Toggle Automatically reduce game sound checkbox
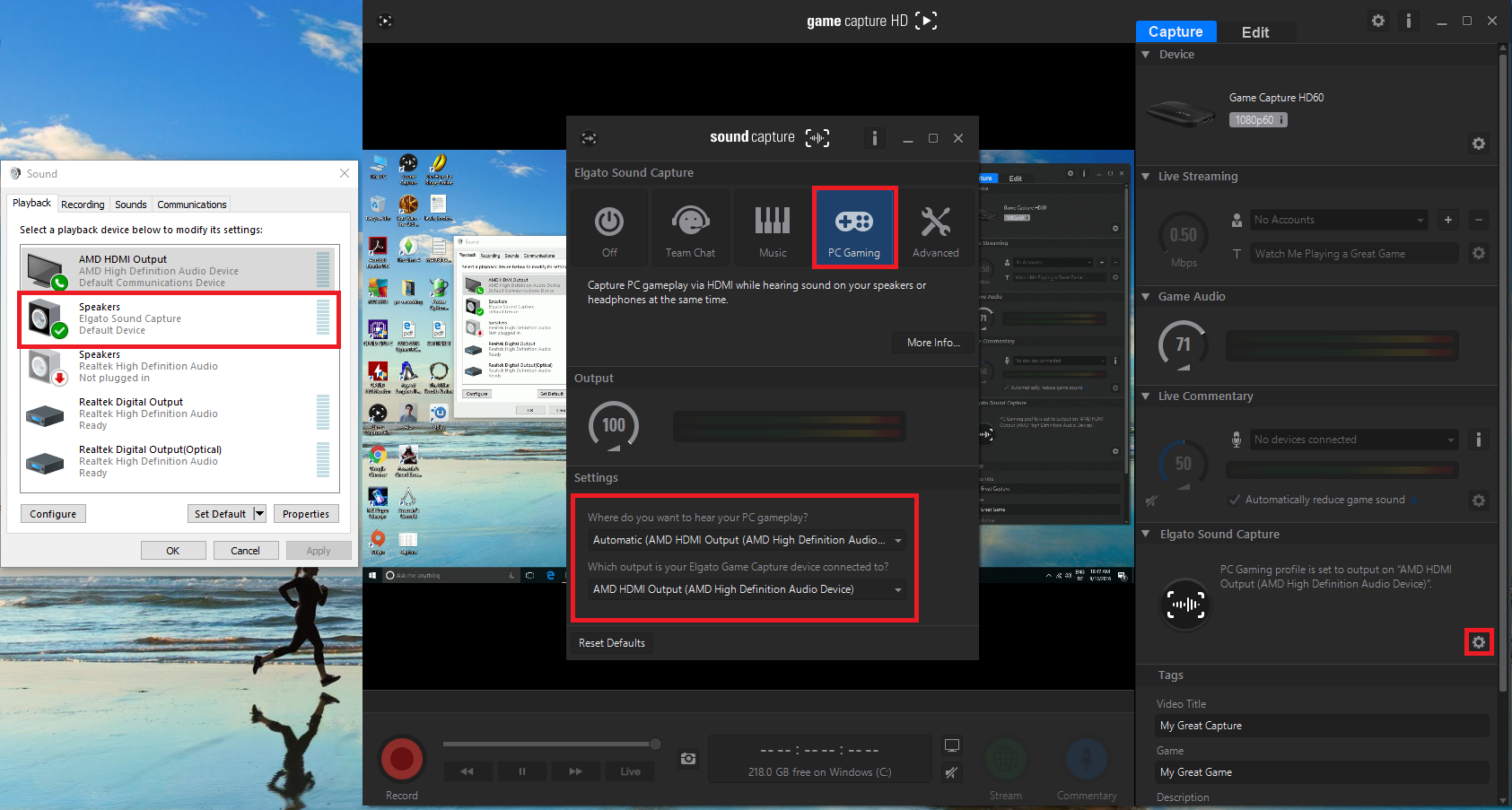This screenshot has height=810, width=1512. click(x=1236, y=500)
